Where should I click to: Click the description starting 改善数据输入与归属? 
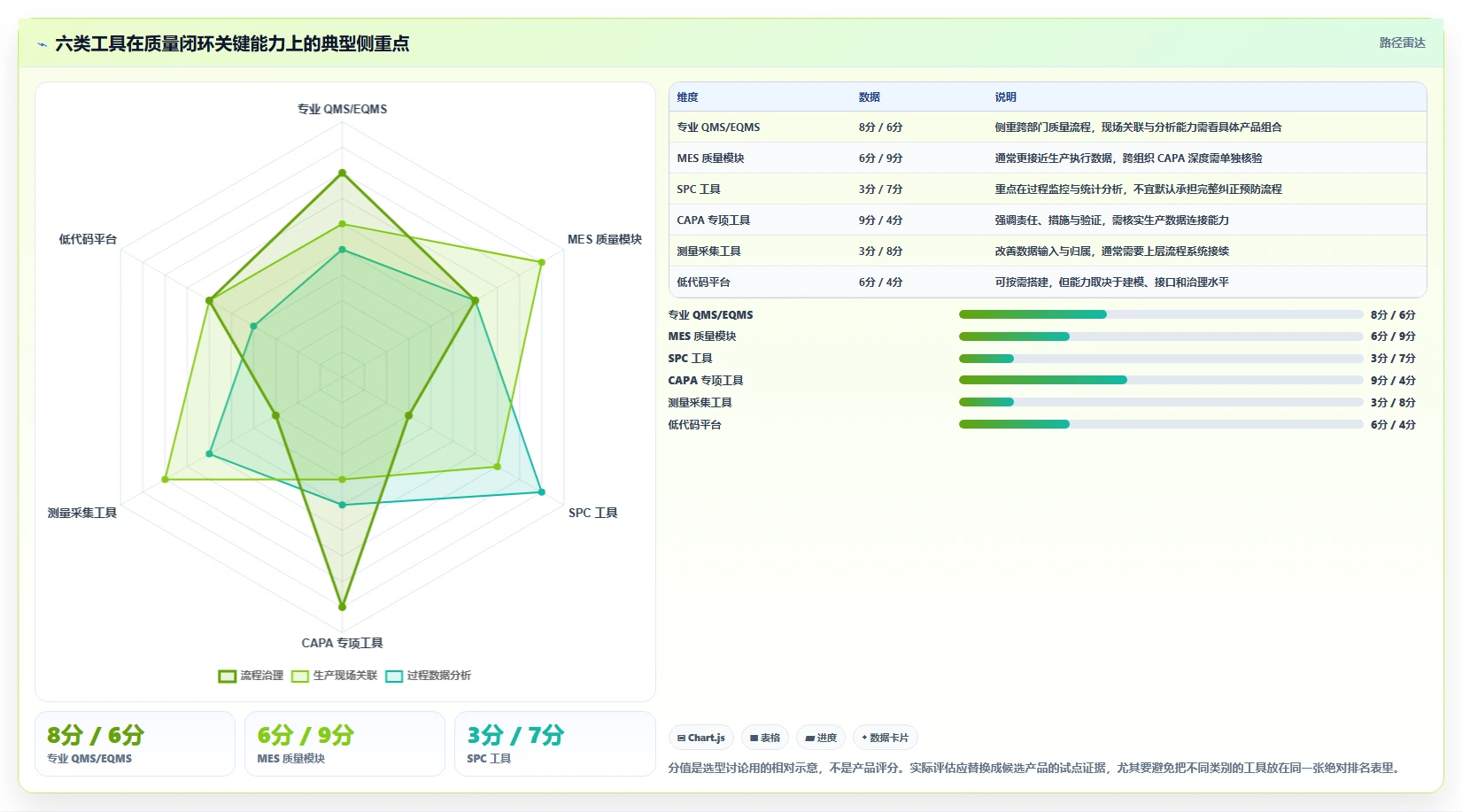[1111, 251]
